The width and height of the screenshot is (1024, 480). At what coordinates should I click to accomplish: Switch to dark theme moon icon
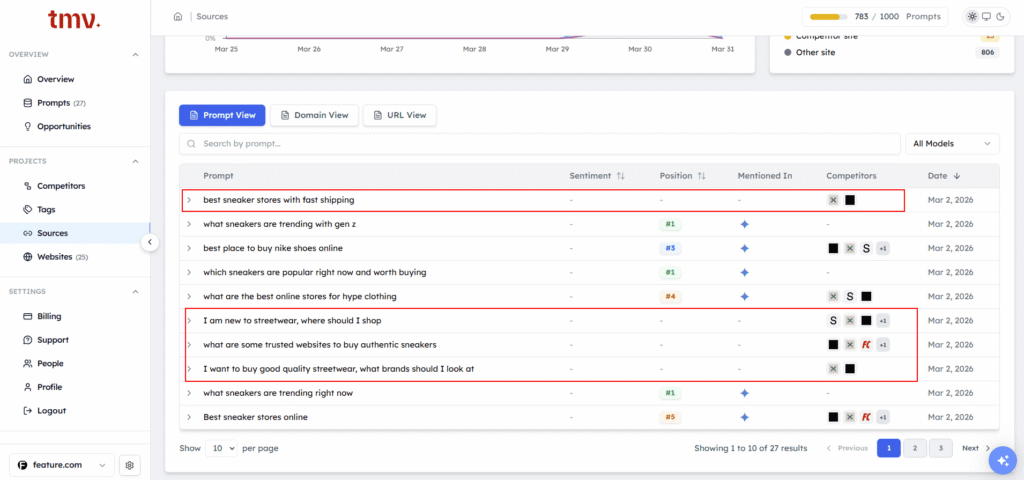(999, 16)
